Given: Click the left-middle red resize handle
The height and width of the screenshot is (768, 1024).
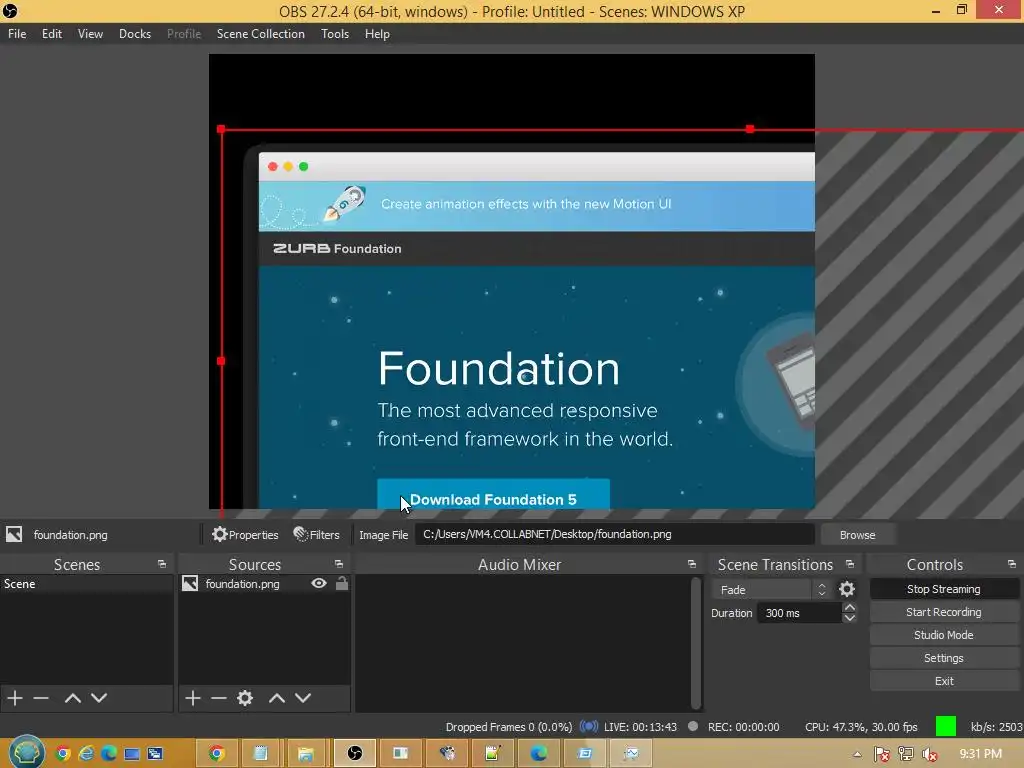Looking at the screenshot, I should pos(221,361).
